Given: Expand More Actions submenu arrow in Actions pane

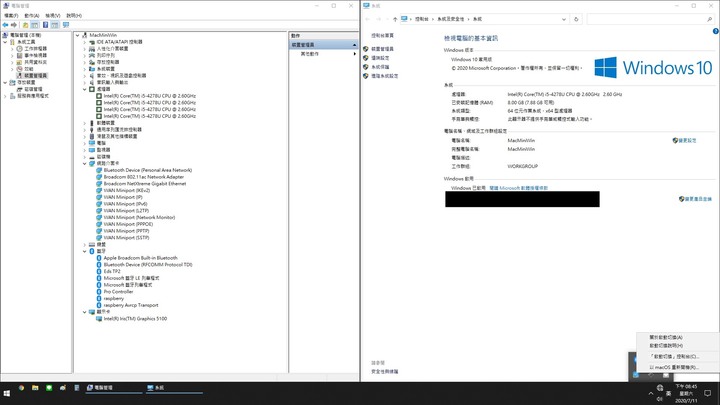Looking at the screenshot, I should (354, 54).
